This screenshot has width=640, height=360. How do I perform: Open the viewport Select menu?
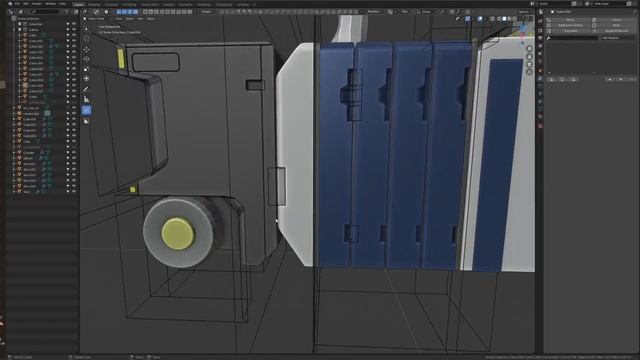[x=129, y=19]
